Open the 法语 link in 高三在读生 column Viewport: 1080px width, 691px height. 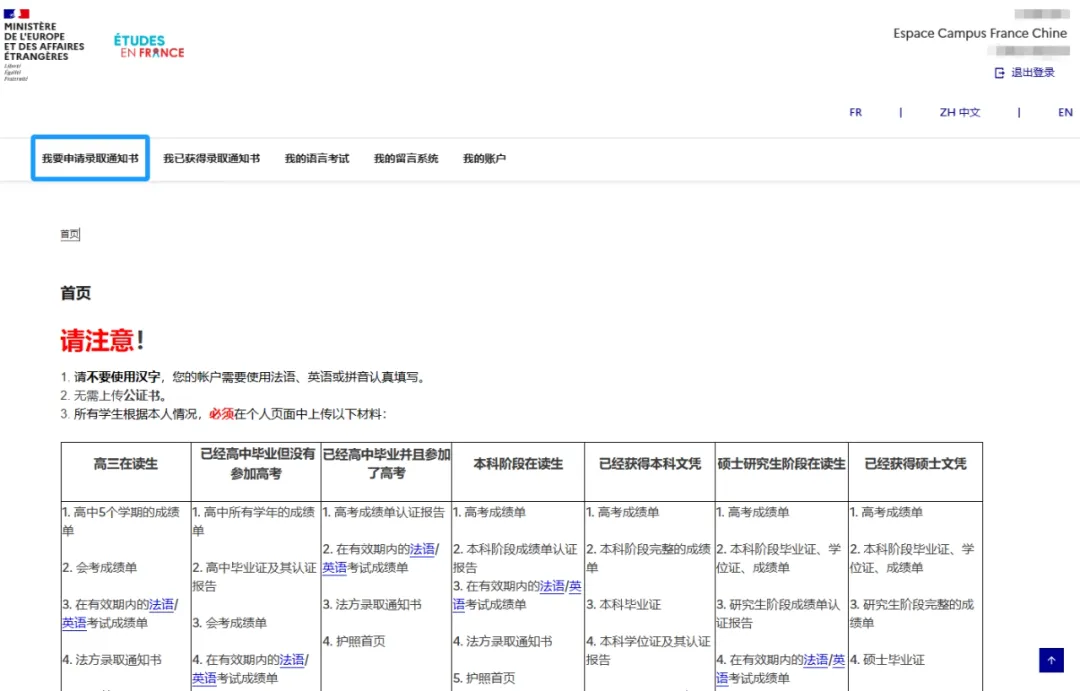pos(160,604)
